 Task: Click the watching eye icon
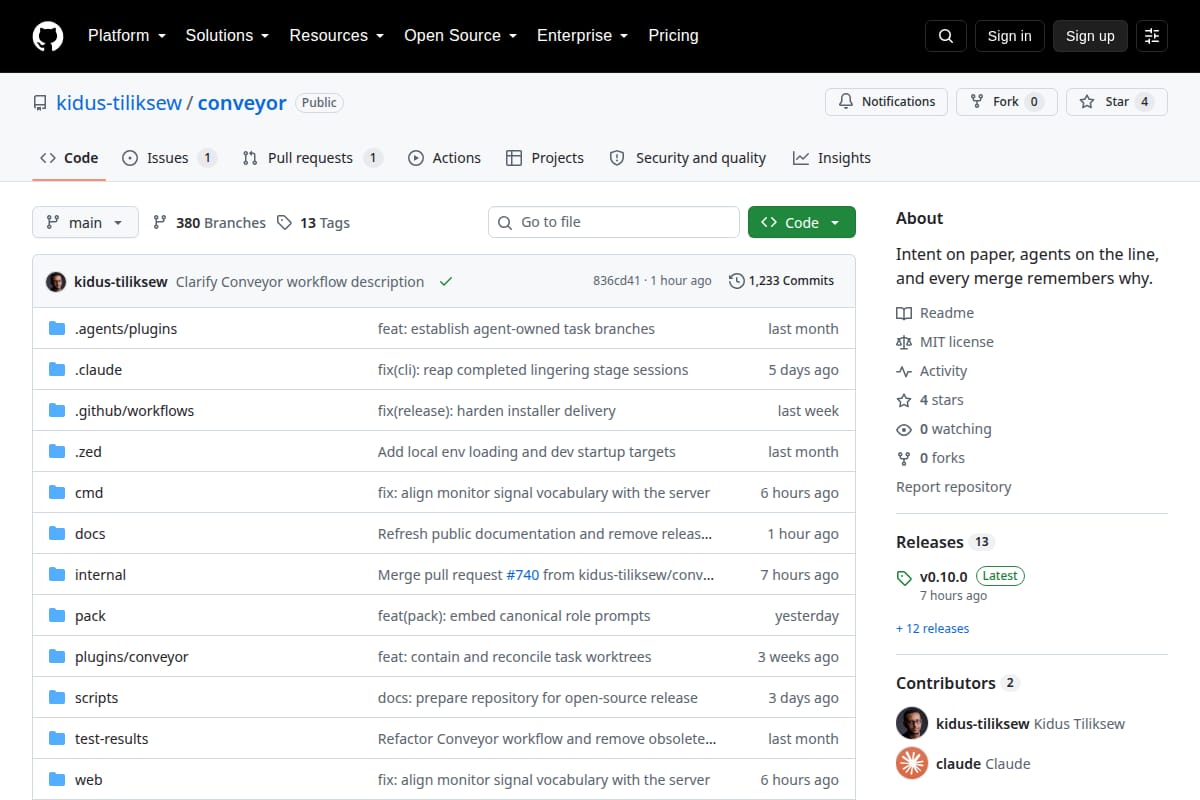[904, 429]
